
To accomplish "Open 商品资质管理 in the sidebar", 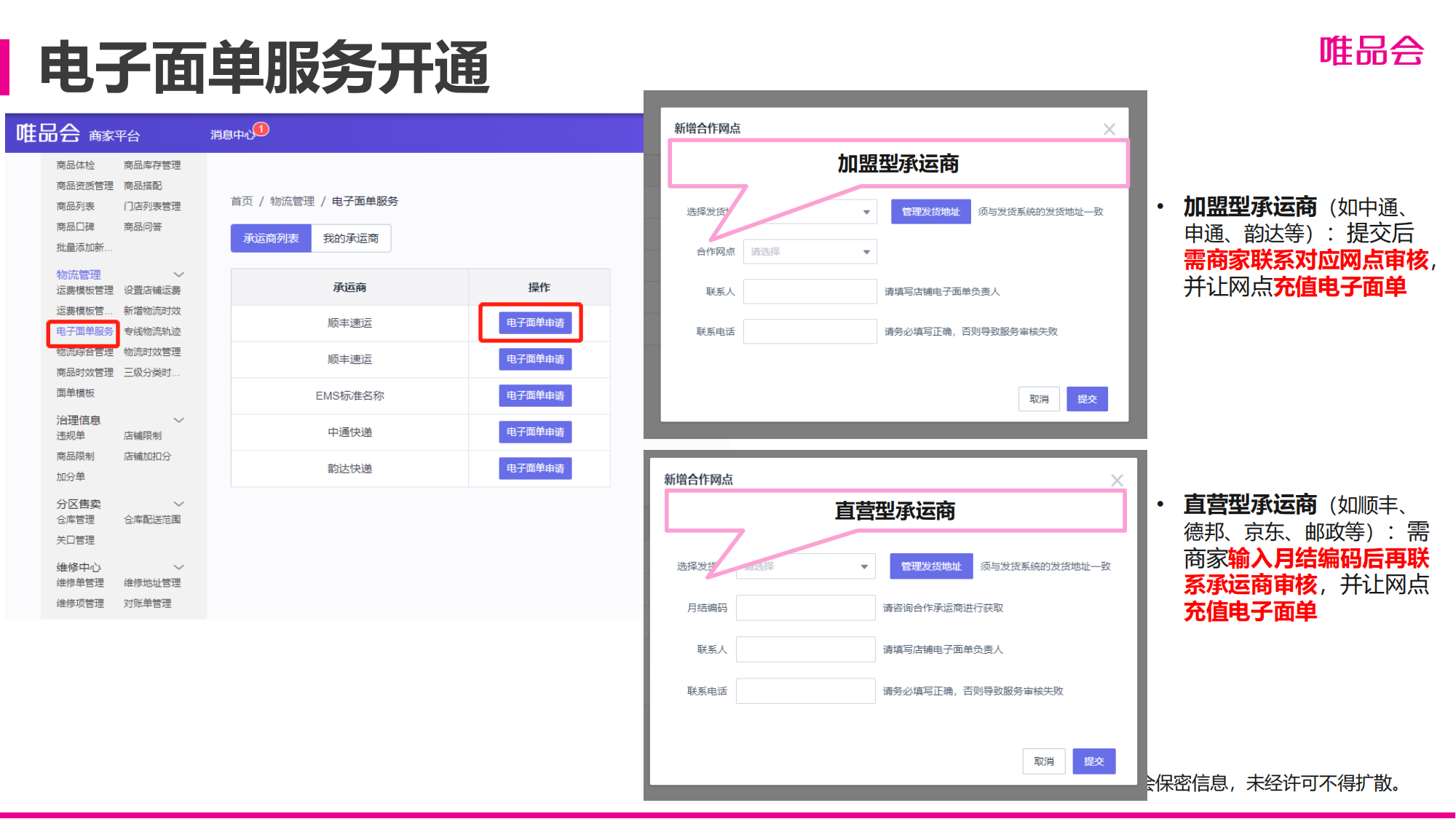I will coord(84,186).
